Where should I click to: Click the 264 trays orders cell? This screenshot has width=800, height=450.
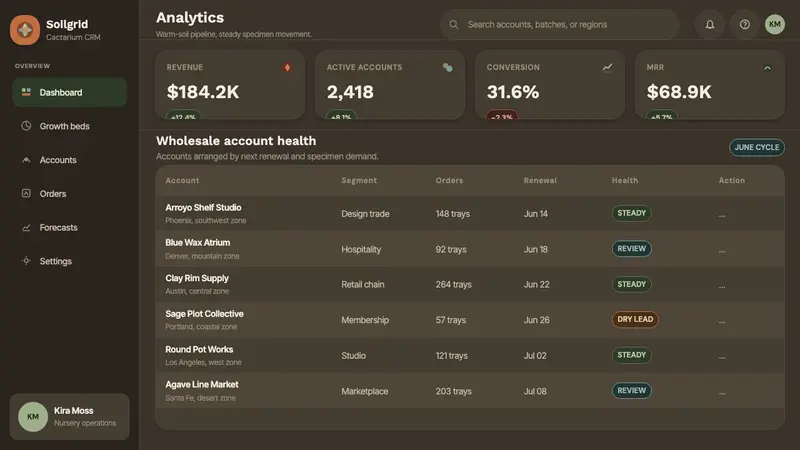coord(454,285)
